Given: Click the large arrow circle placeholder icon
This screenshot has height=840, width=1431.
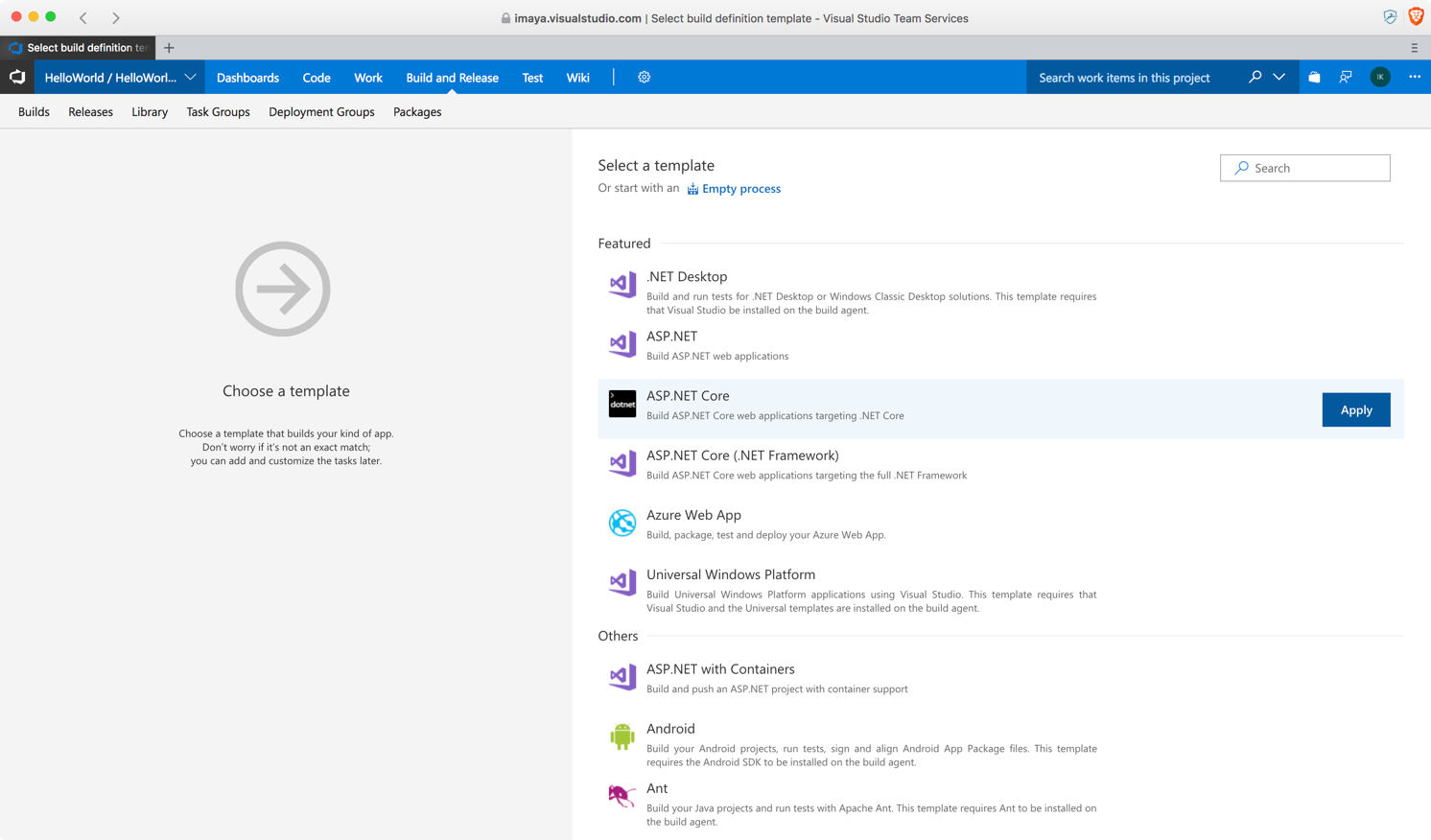Looking at the screenshot, I should (283, 289).
